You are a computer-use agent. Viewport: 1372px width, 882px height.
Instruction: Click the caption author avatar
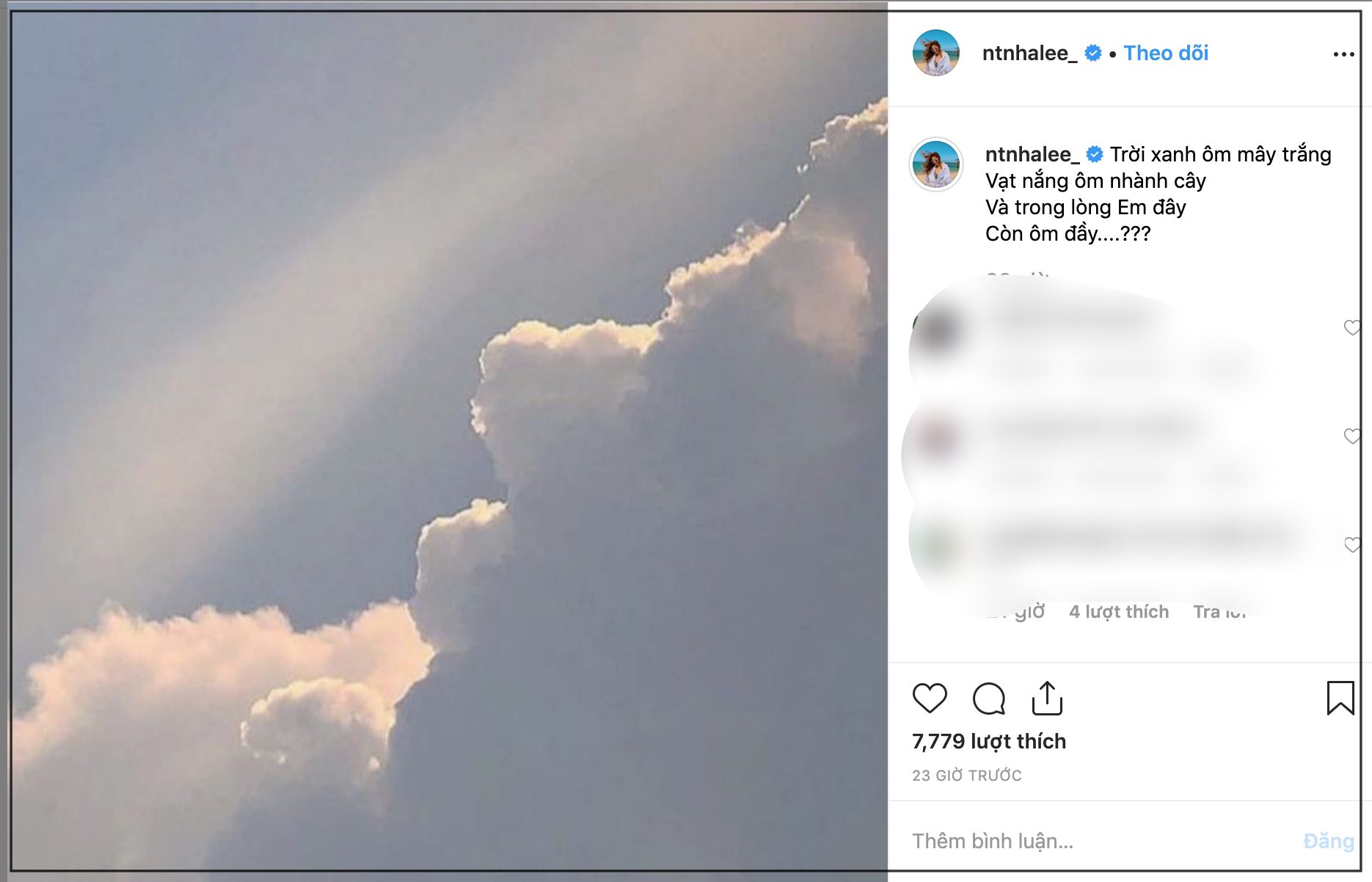click(x=935, y=164)
